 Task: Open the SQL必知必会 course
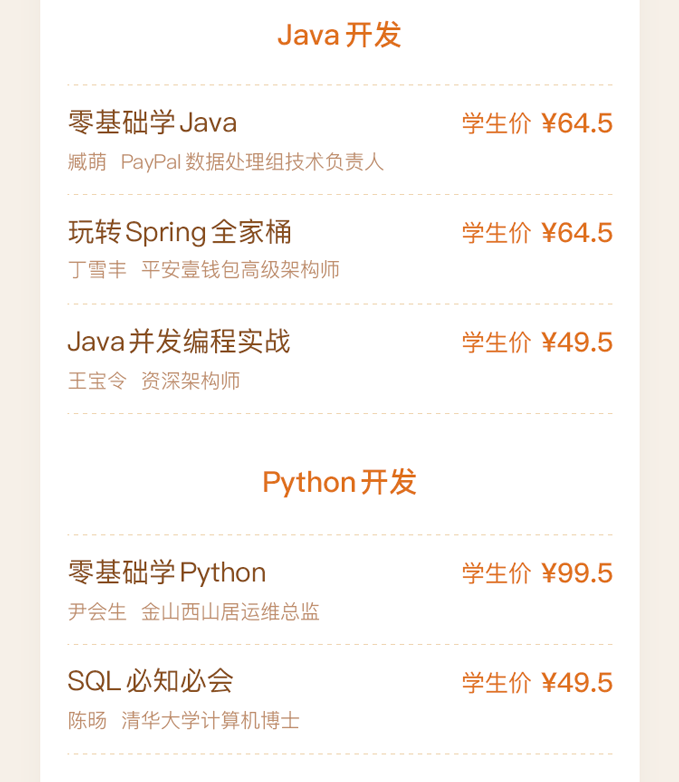click(x=151, y=682)
